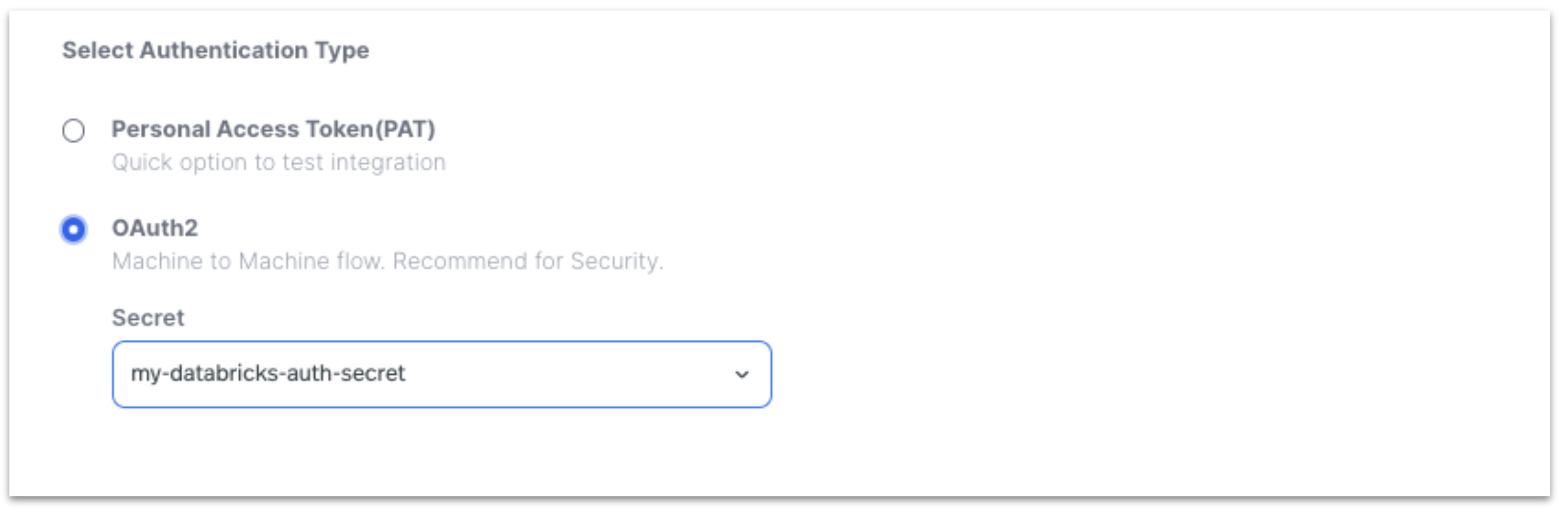Click the Quick option to test integration description
The width and height of the screenshot is (1568, 513).
coord(279,163)
